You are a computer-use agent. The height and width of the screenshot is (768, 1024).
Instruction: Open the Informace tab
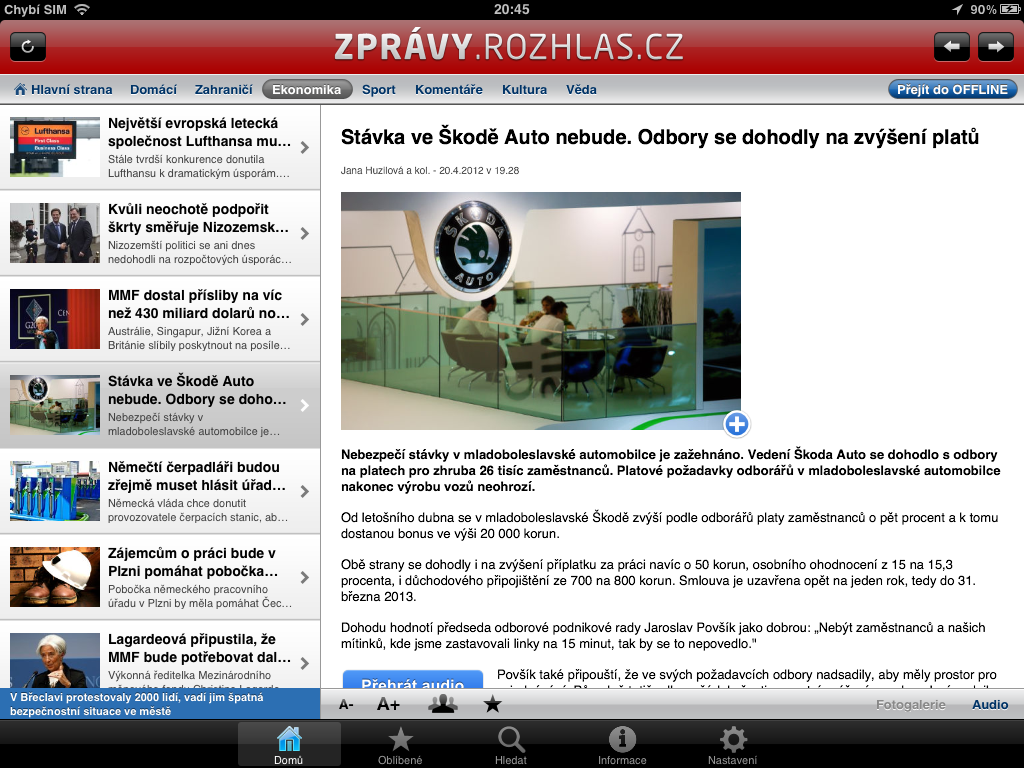(622, 744)
